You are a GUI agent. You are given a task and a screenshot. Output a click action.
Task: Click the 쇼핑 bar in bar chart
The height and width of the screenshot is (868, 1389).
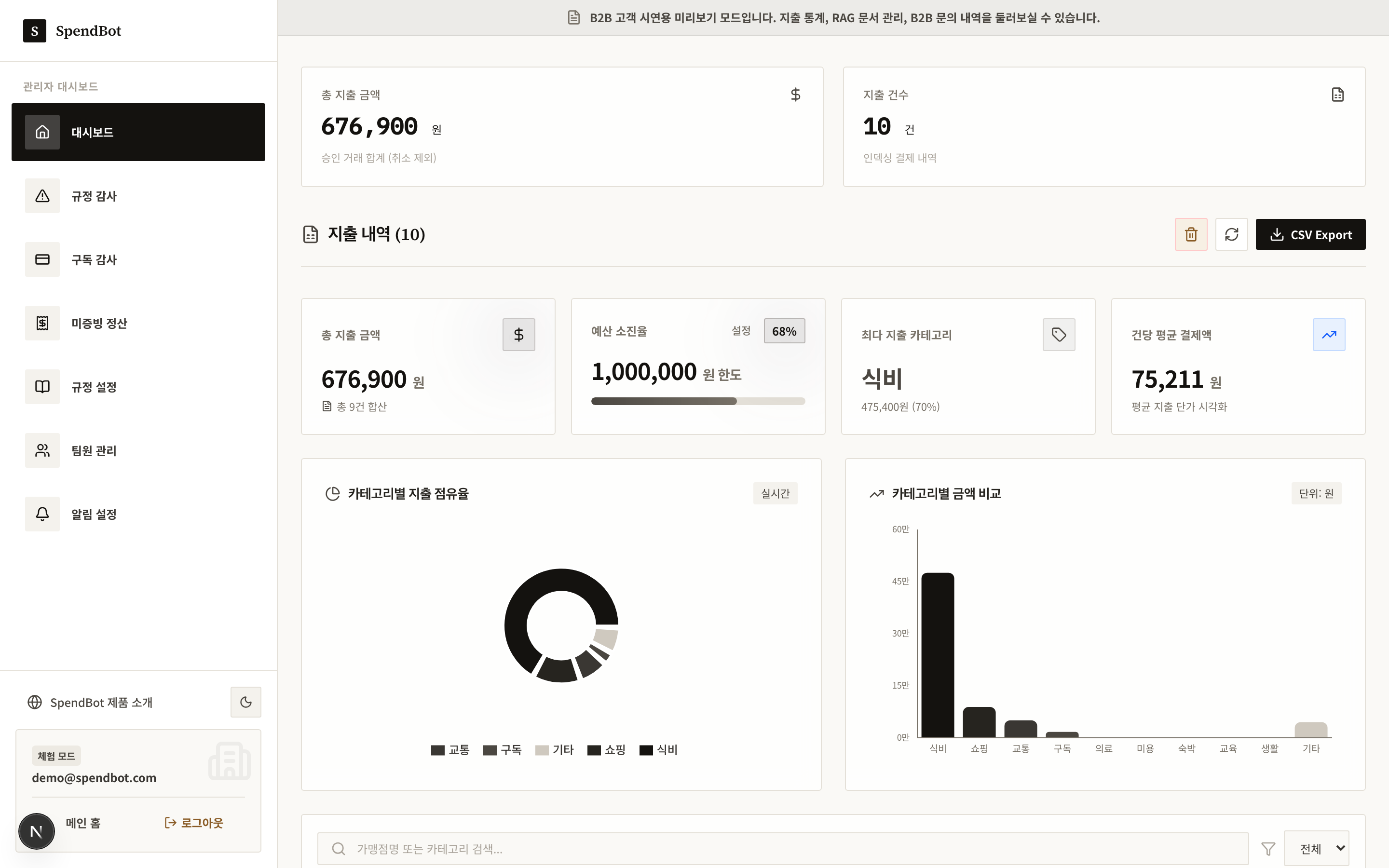pos(979,722)
